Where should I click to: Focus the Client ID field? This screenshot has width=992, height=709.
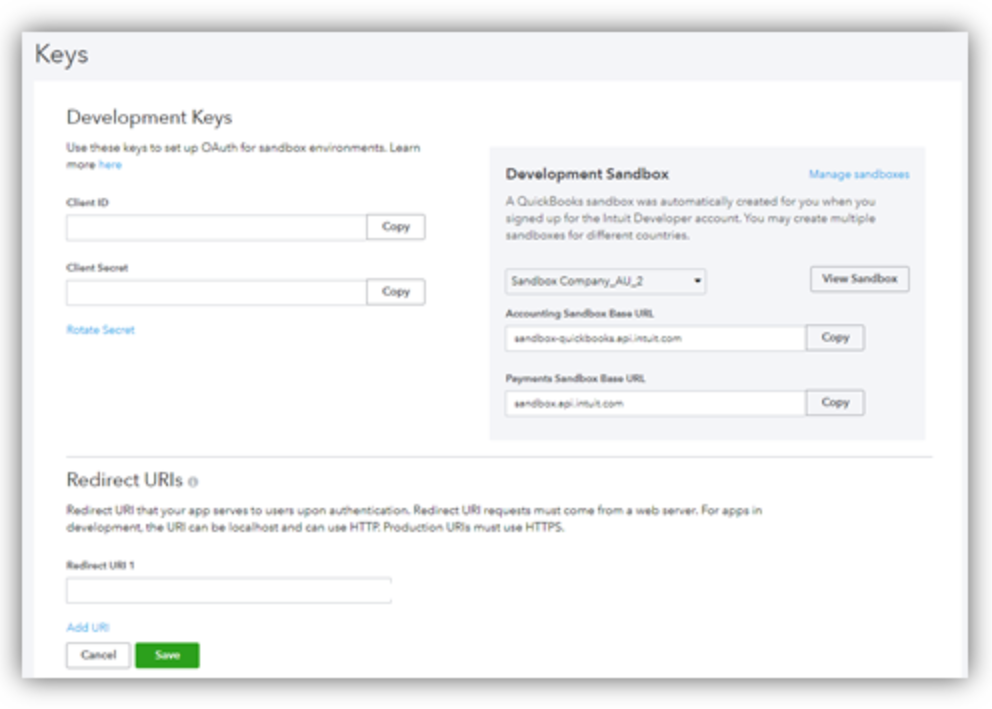pyautogui.click(x=216, y=227)
